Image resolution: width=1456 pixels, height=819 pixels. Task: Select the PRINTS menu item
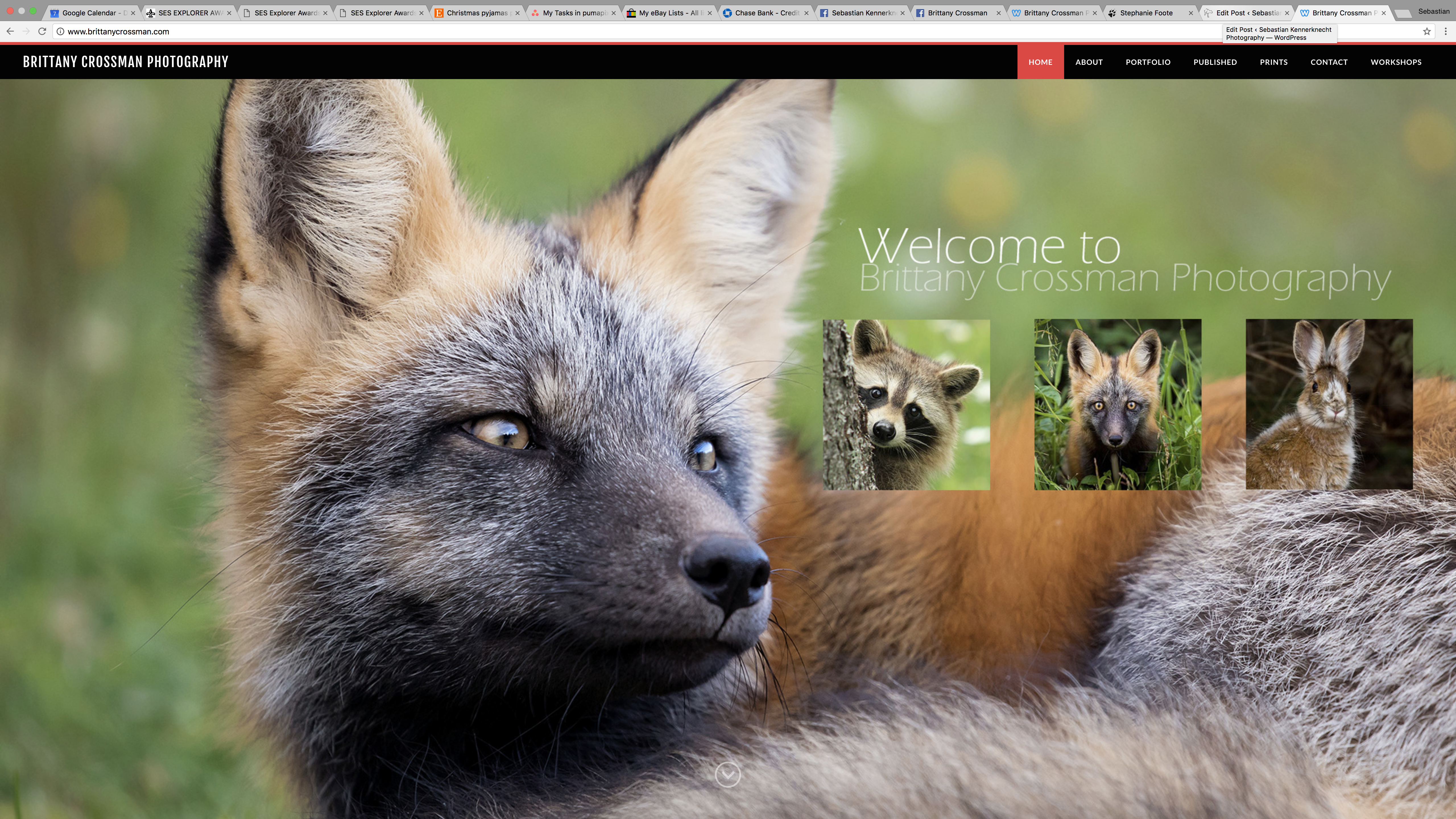pos(1273,62)
